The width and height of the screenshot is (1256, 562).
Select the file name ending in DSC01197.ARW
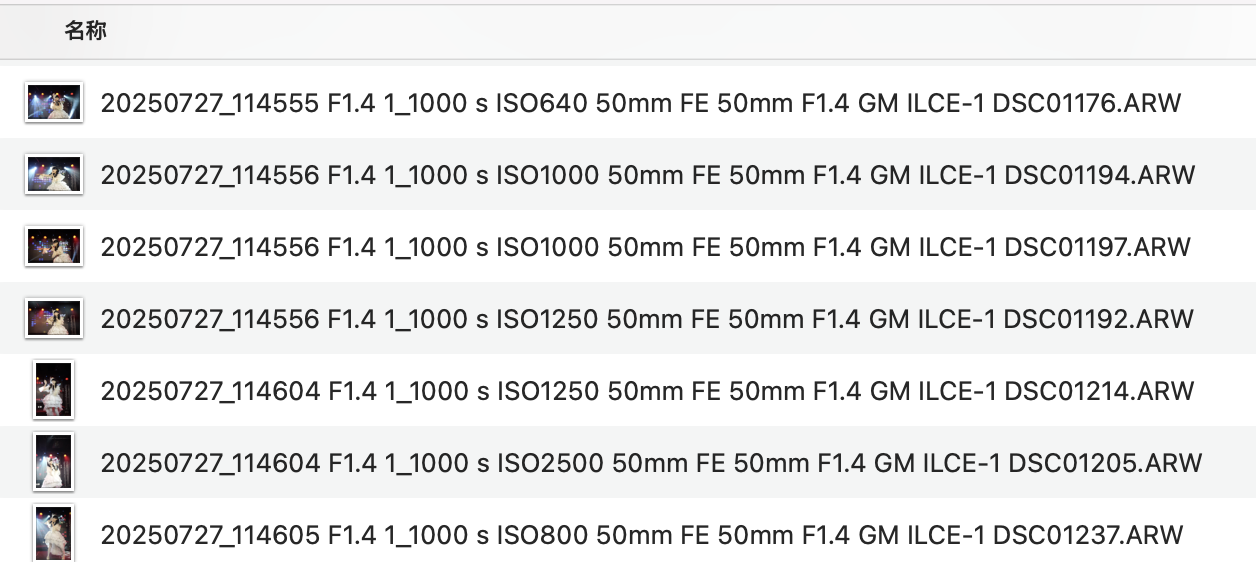tap(645, 247)
